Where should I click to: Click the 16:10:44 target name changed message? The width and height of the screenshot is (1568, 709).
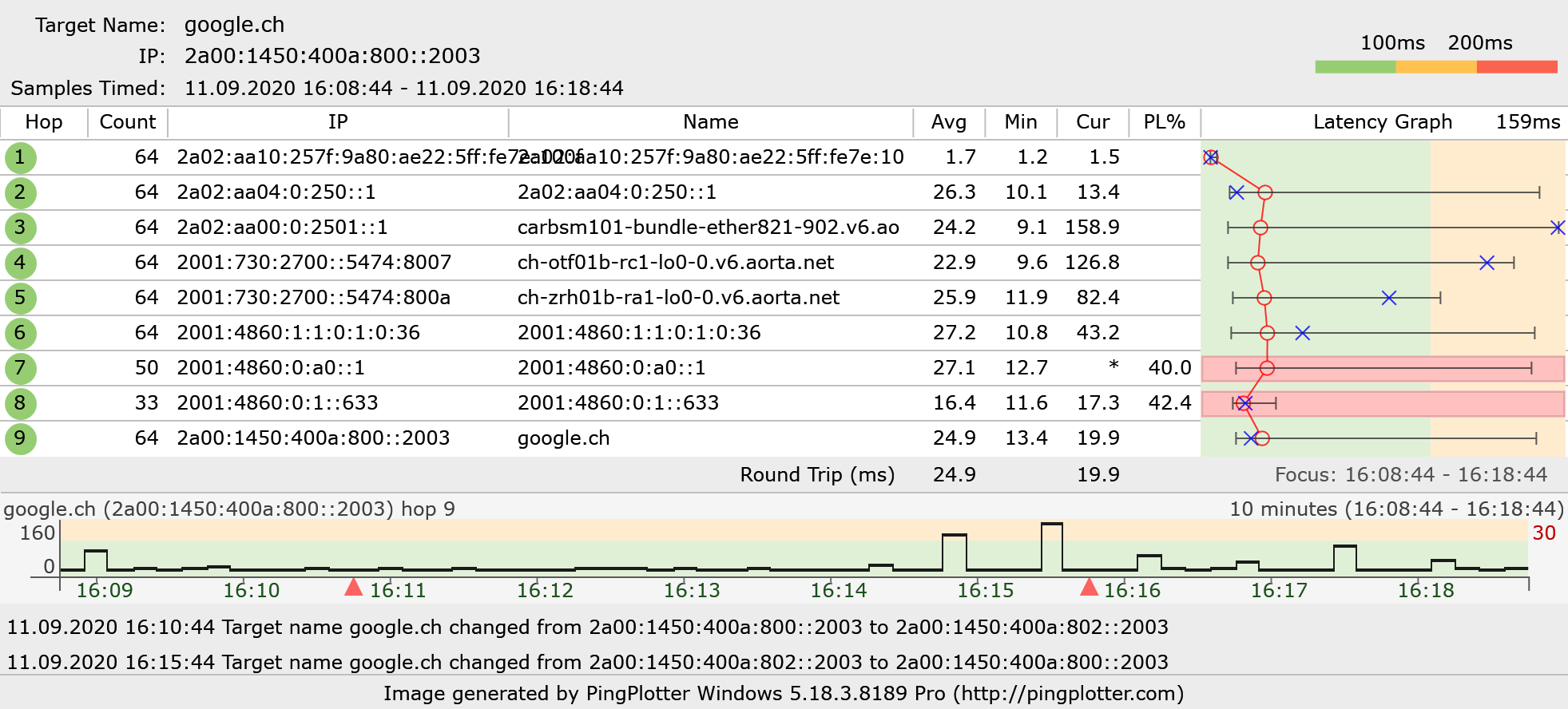pyautogui.click(x=587, y=627)
